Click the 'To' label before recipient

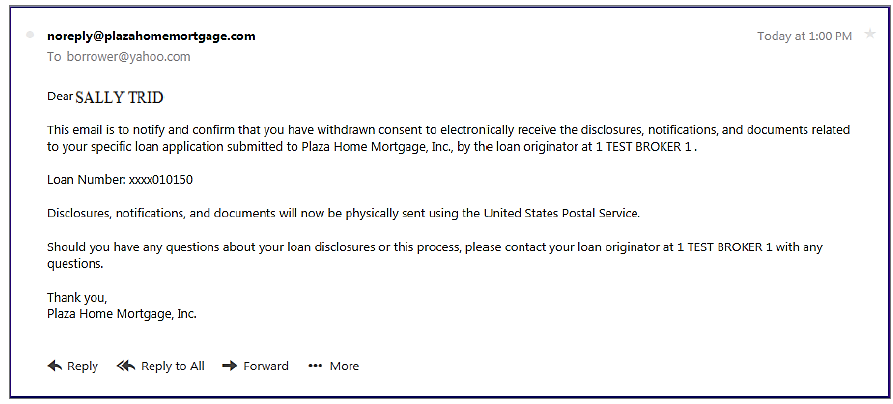[x=54, y=56]
